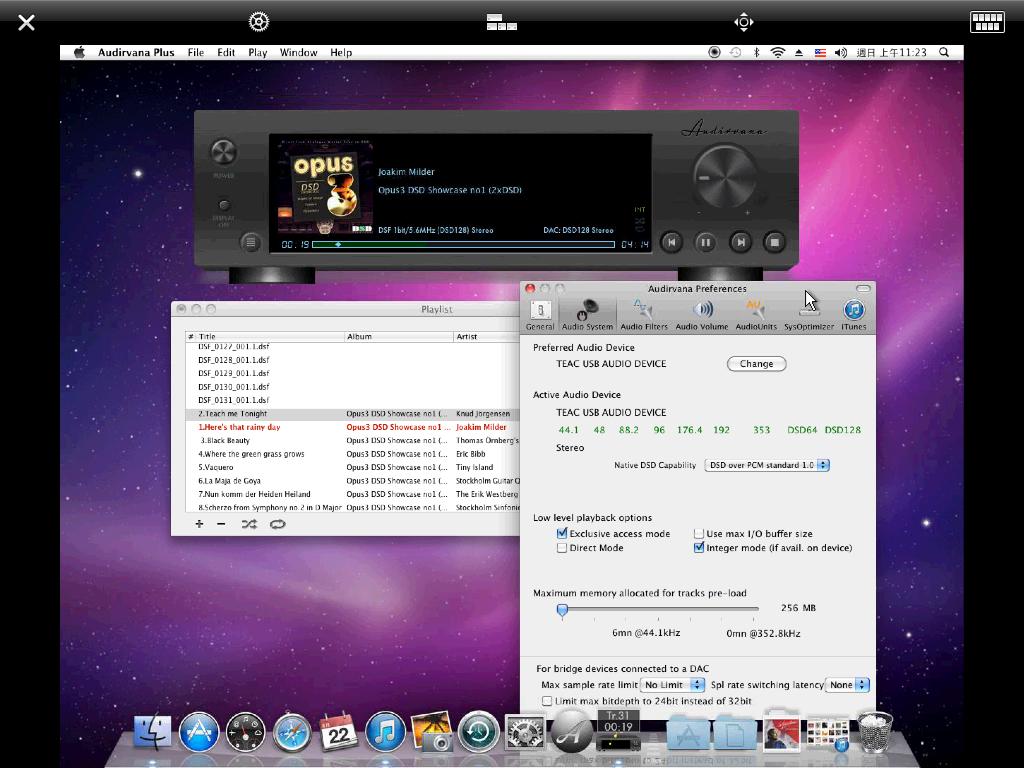Open the General preferences tab
1024x768 pixels.
click(x=540, y=315)
